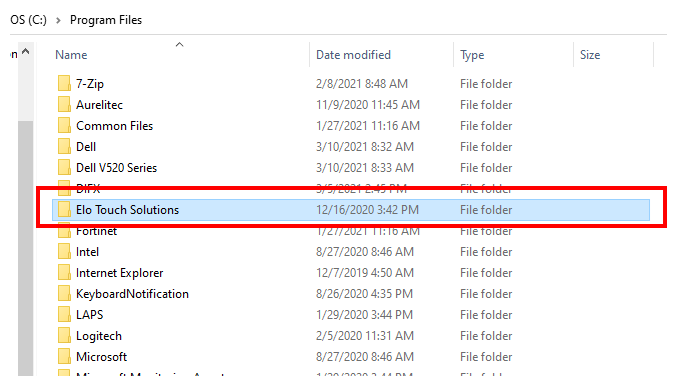
Task: Click the sort arrow above Name column
Action: [180, 45]
